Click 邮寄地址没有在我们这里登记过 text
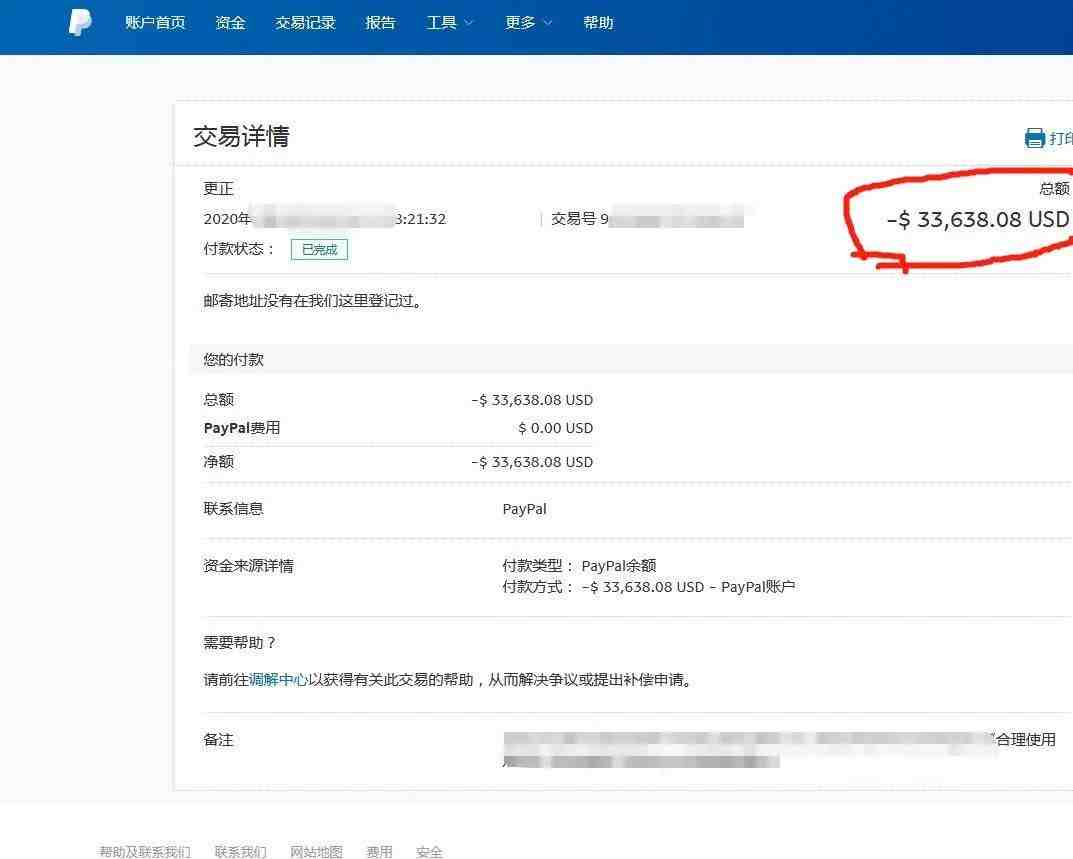1073x859 pixels. click(x=312, y=300)
